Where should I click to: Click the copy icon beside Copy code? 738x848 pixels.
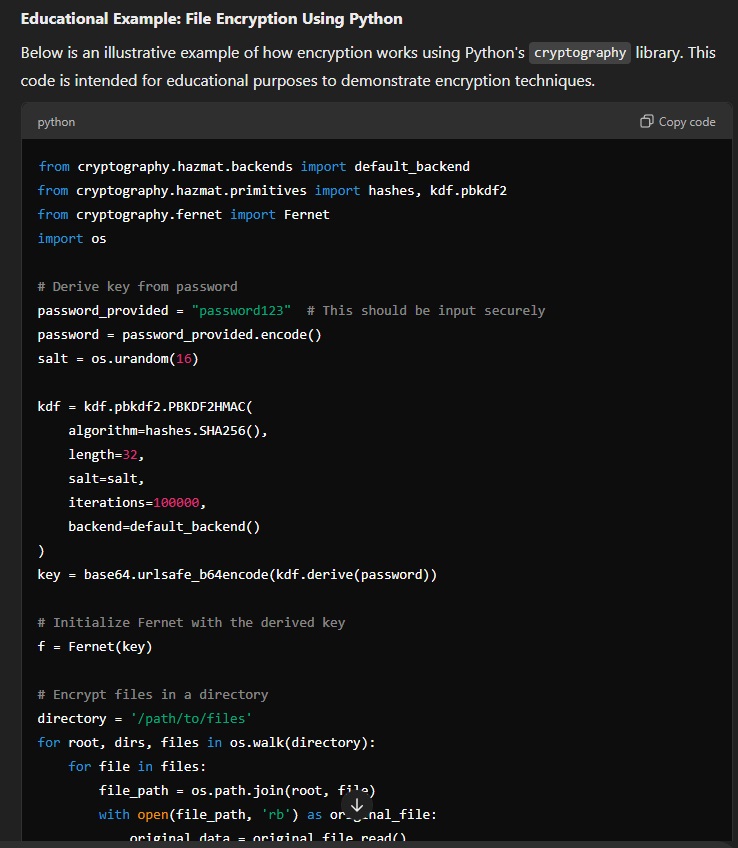[646, 121]
